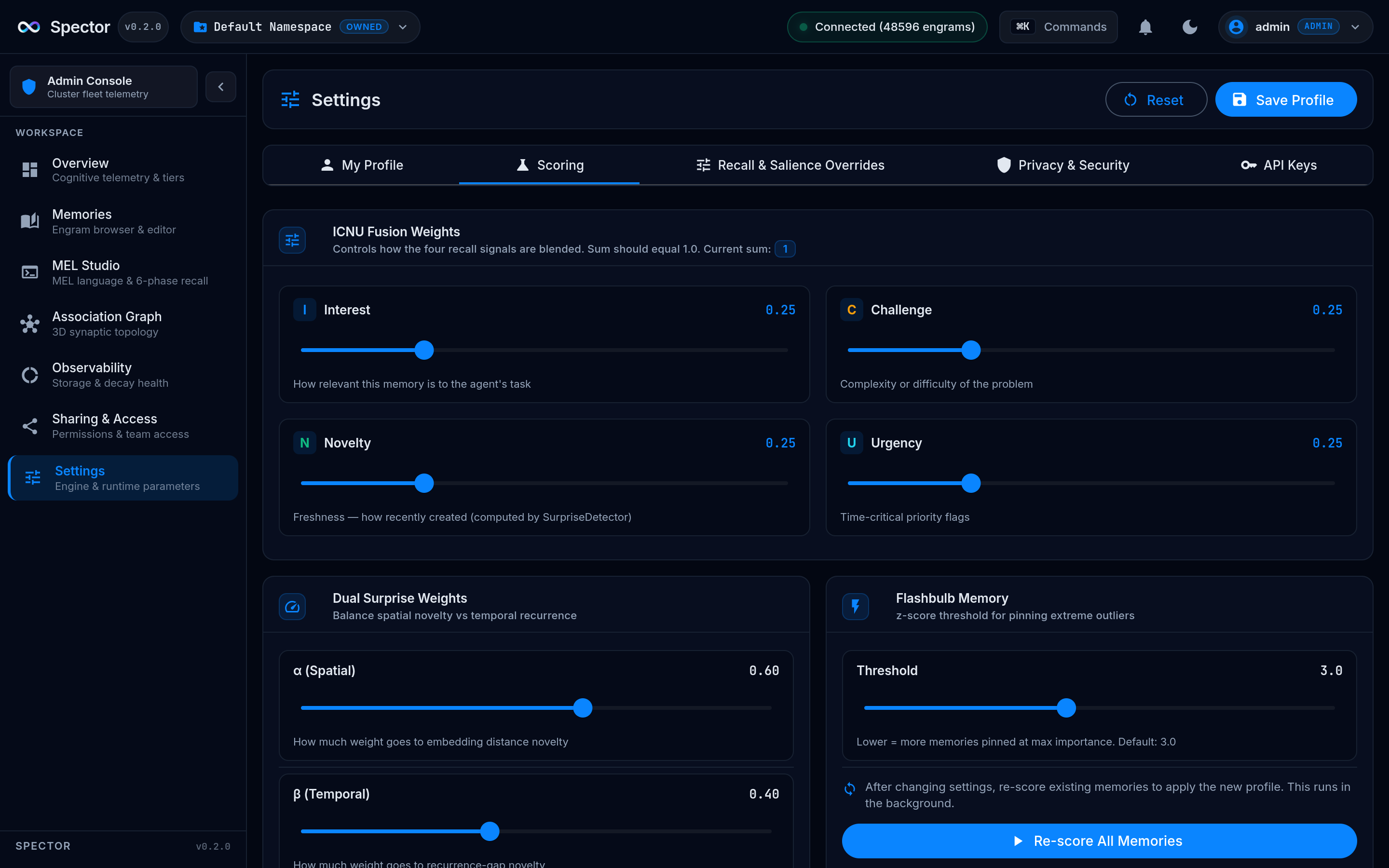Expand the Default Namespace dropdown

(x=300, y=27)
